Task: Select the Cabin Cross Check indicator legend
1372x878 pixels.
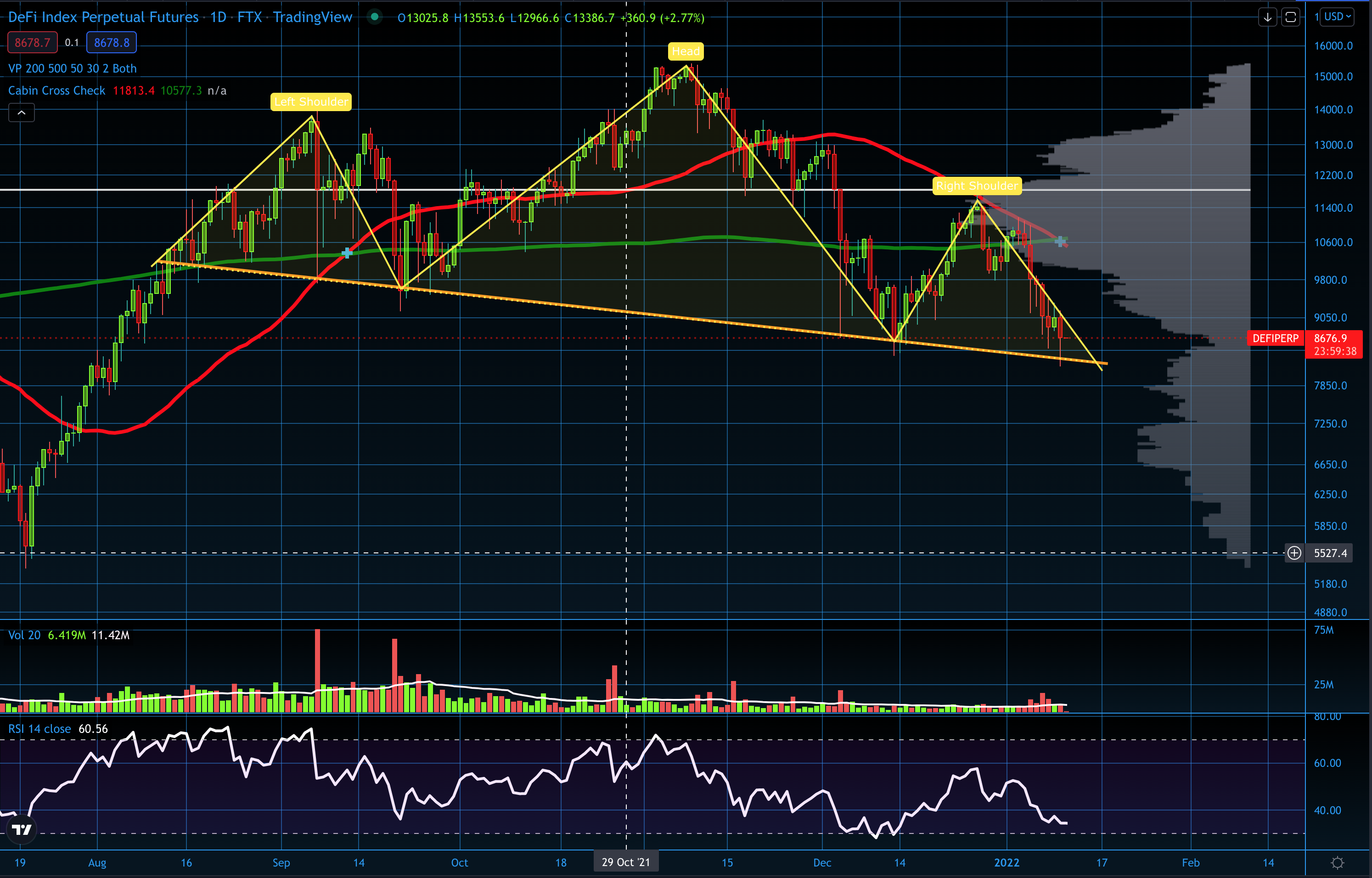Action: (56, 90)
